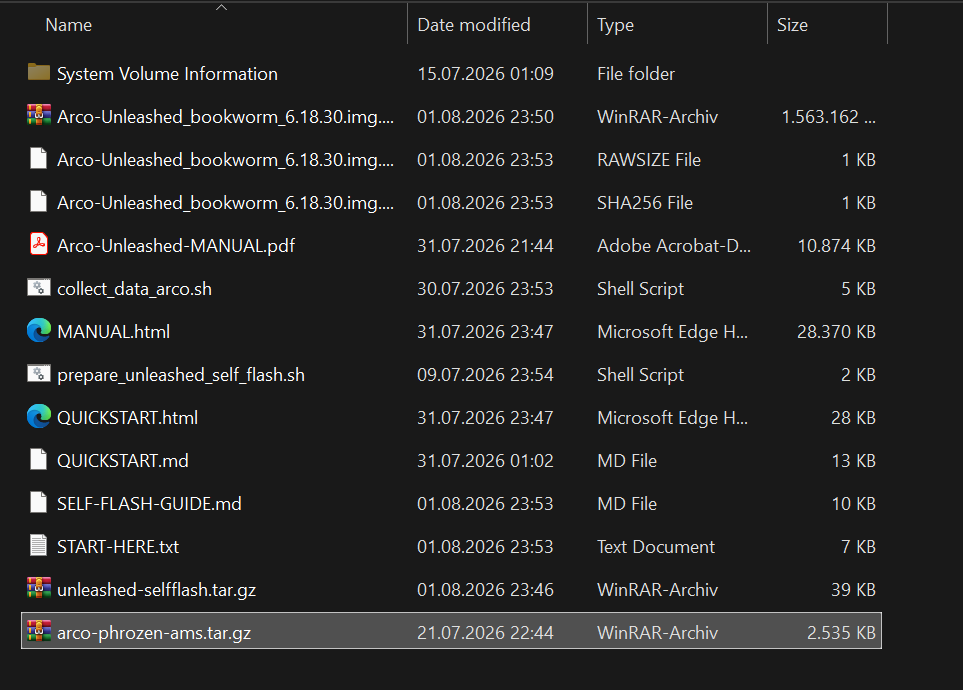Click the sort direction arrow above Name
Screen dimensions: 963x690
coord(222,7)
